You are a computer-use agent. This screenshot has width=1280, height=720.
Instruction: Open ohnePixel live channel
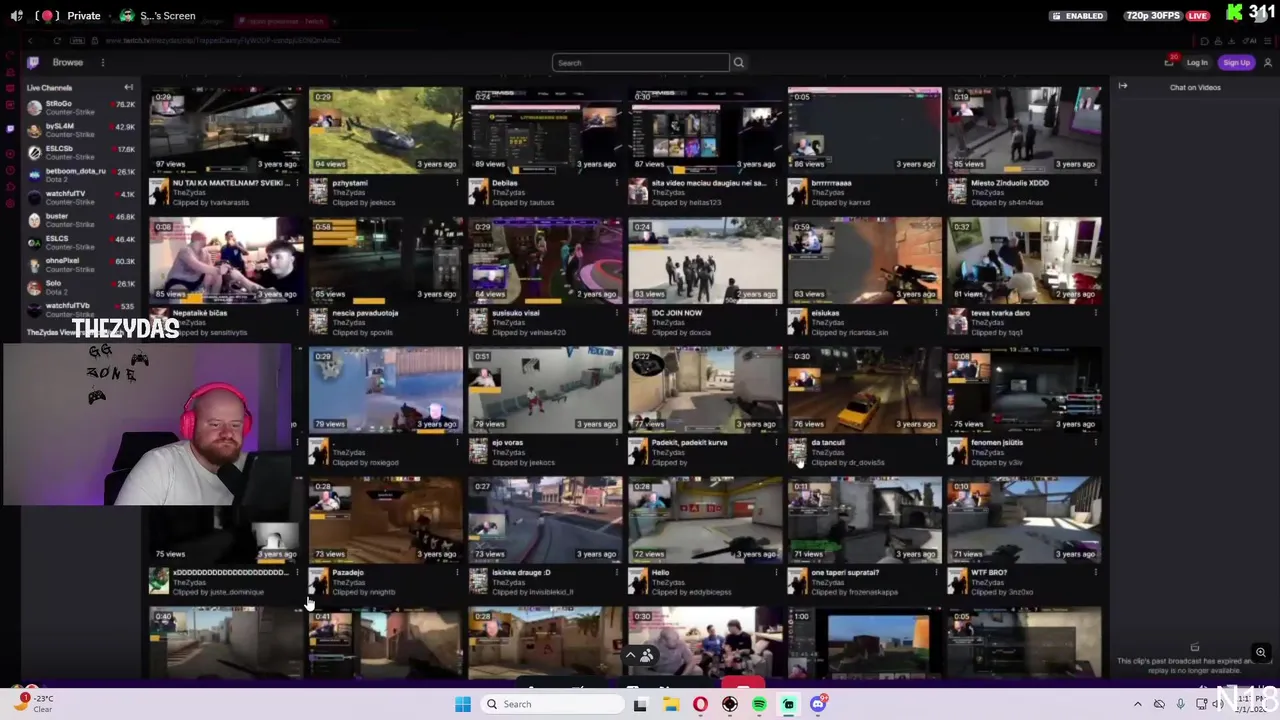click(80, 264)
